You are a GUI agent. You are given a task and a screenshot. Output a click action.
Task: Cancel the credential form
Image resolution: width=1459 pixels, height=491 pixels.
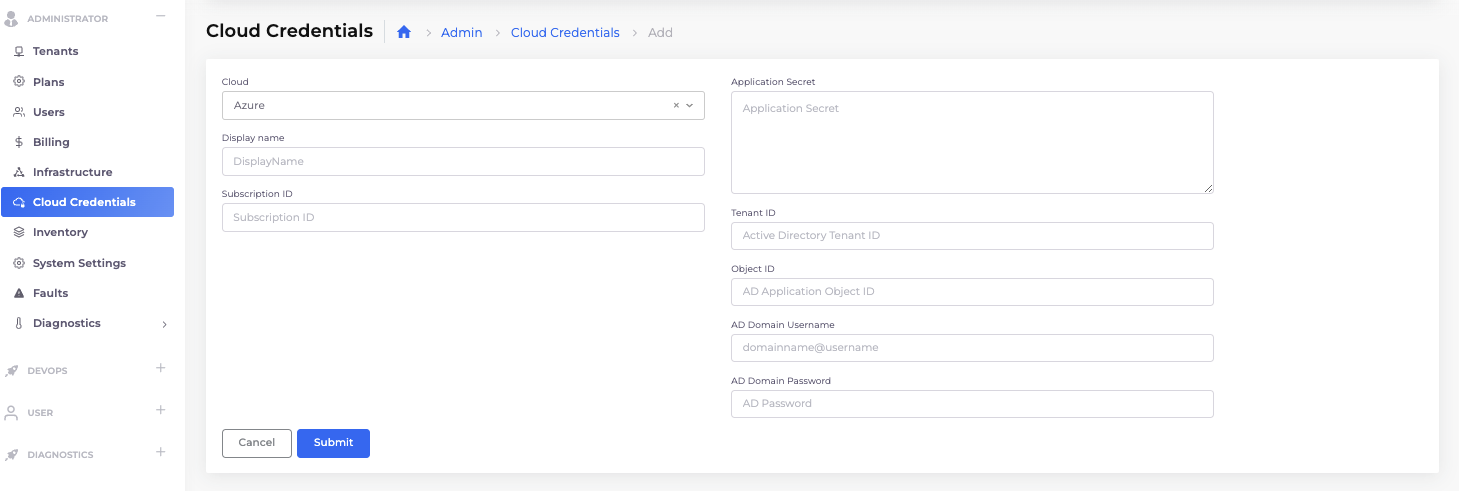click(x=256, y=443)
